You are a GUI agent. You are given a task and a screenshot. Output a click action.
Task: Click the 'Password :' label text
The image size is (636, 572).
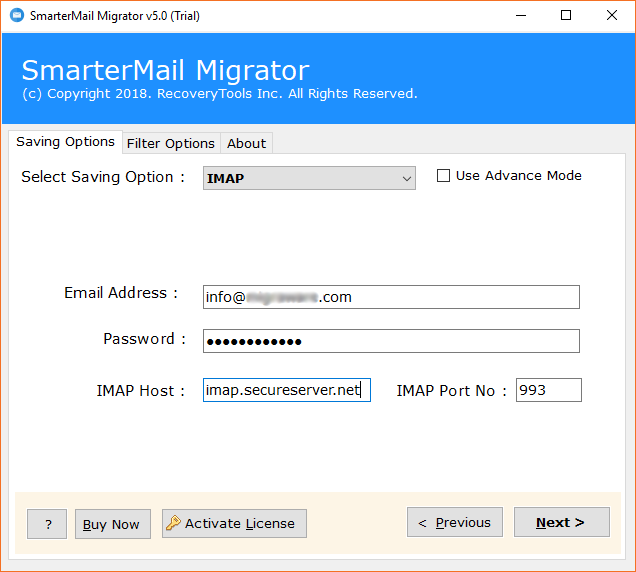tap(144, 339)
